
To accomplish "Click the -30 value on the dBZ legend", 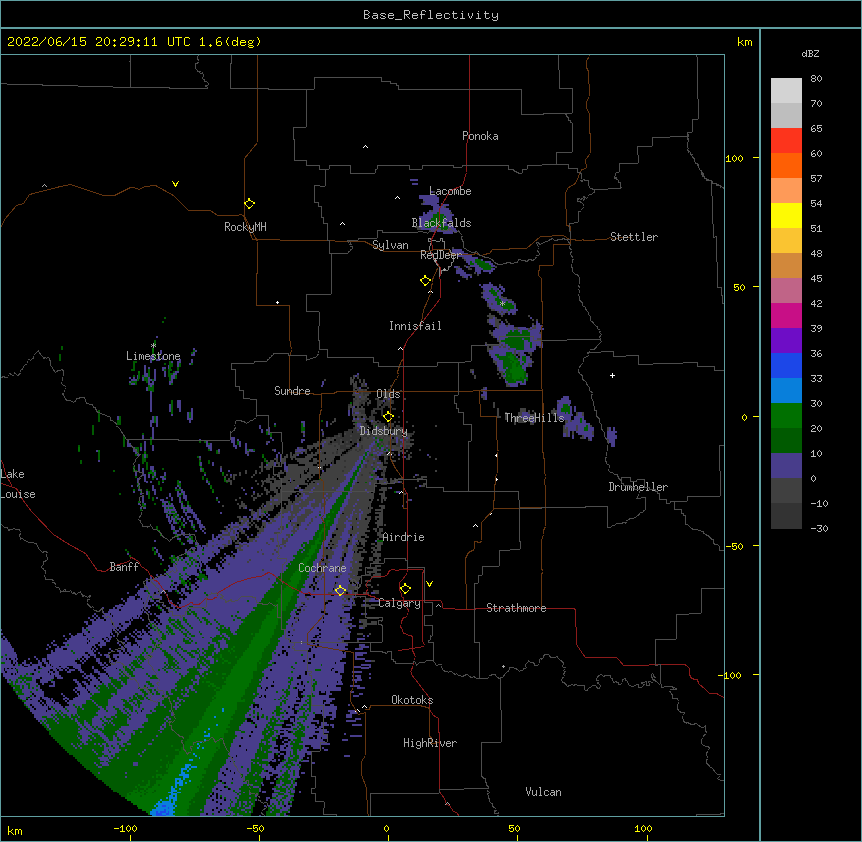I will tap(819, 528).
